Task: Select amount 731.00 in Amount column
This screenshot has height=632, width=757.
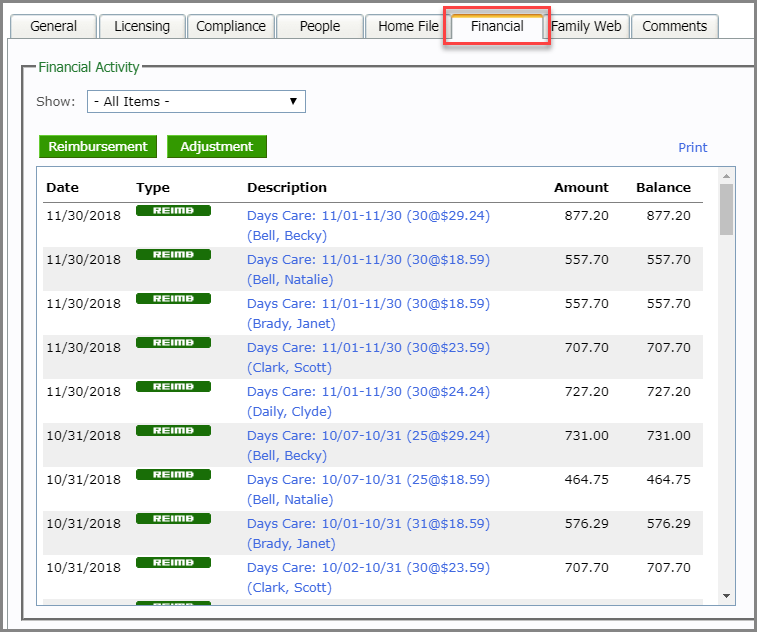Action: 587,435
